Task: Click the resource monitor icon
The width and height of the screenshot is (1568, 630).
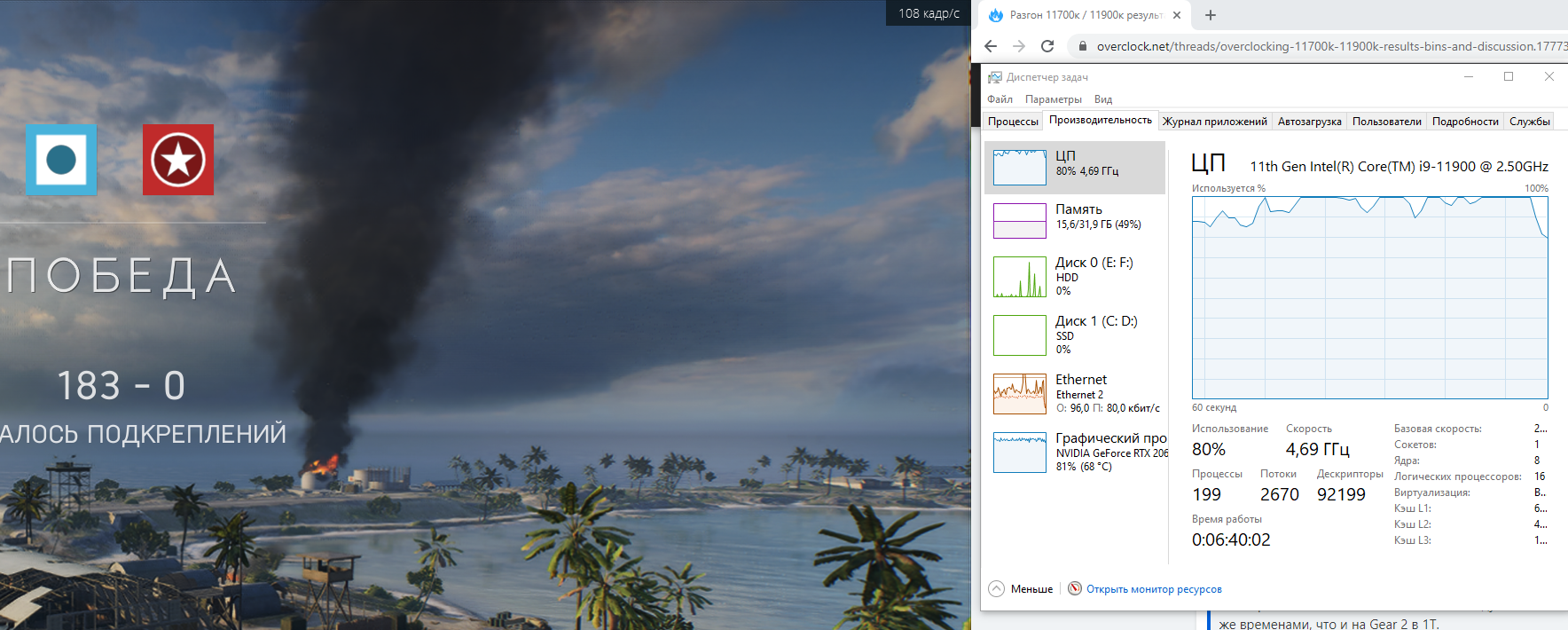Action: point(1075,588)
